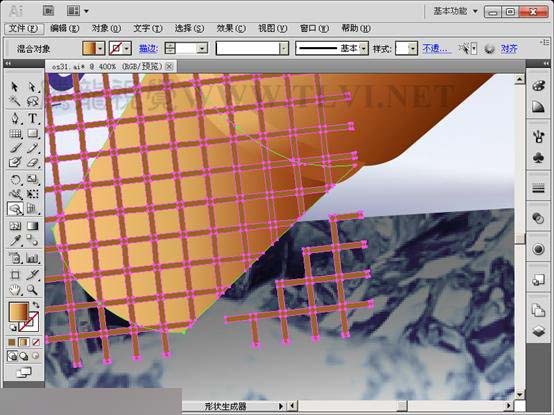The height and width of the screenshot is (415, 554).
Task: Open the Color panel palette icon
Action: pos(538,86)
